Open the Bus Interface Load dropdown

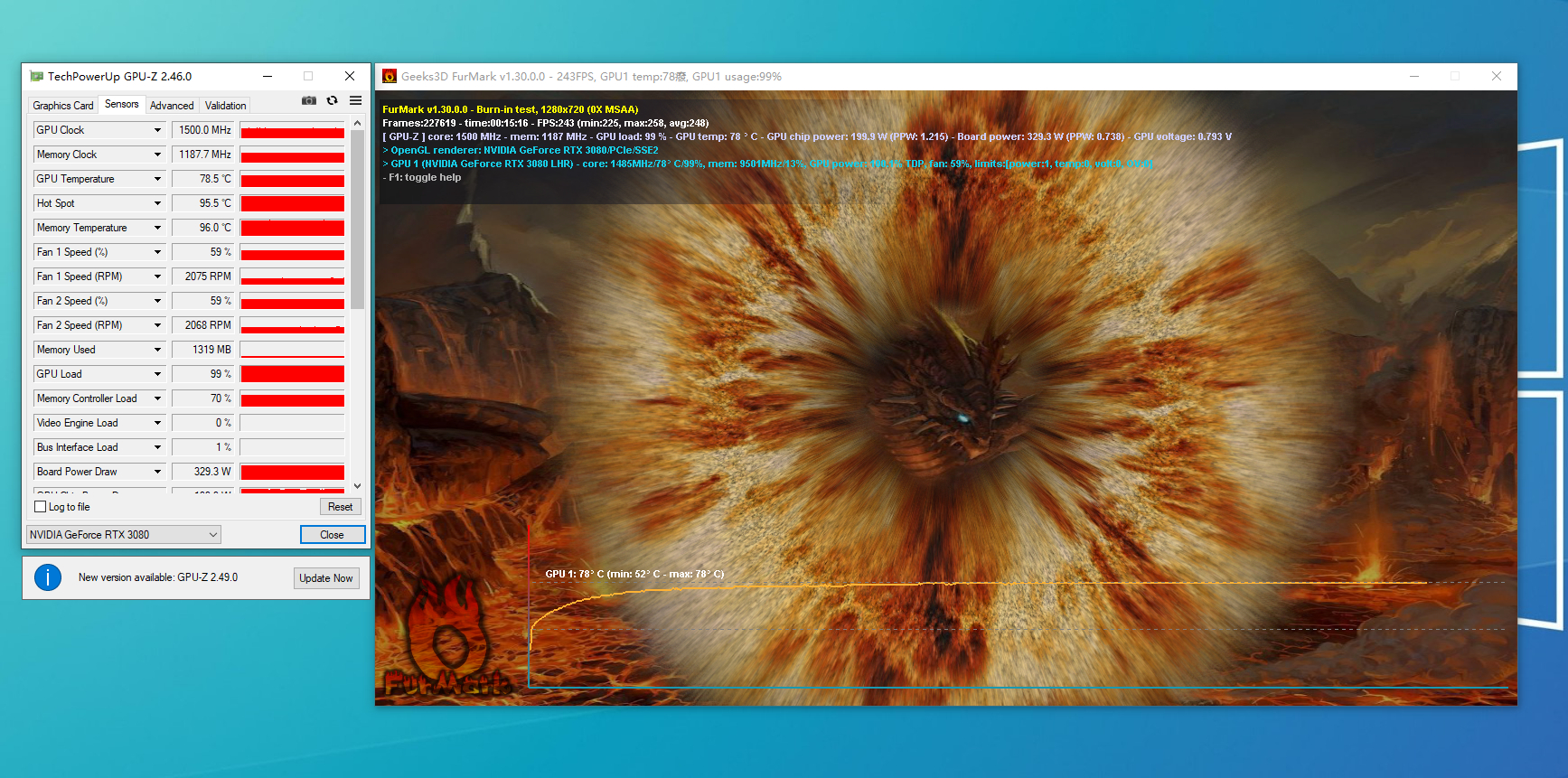(x=157, y=447)
